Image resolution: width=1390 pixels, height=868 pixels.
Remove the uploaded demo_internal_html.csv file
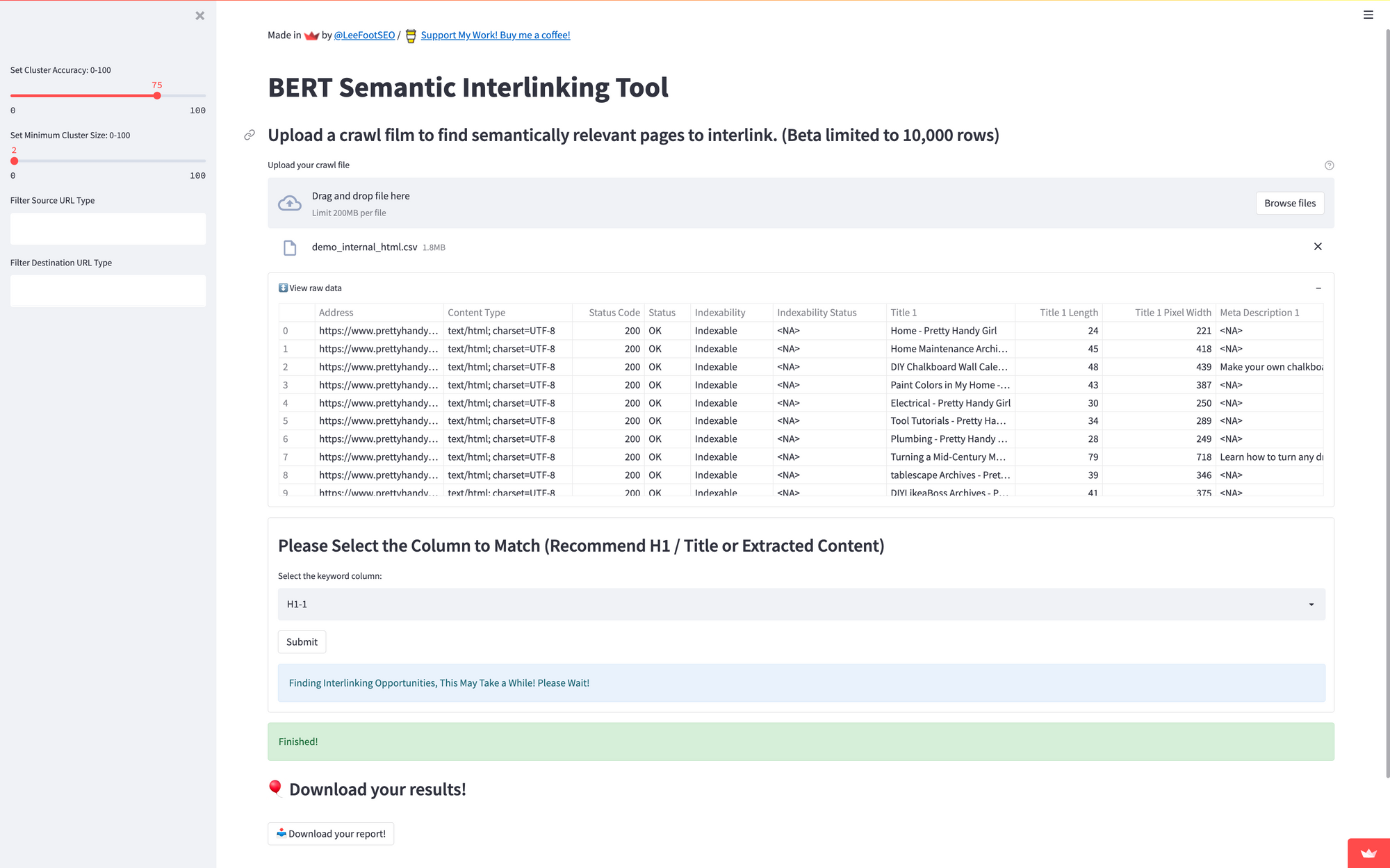pos(1317,247)
